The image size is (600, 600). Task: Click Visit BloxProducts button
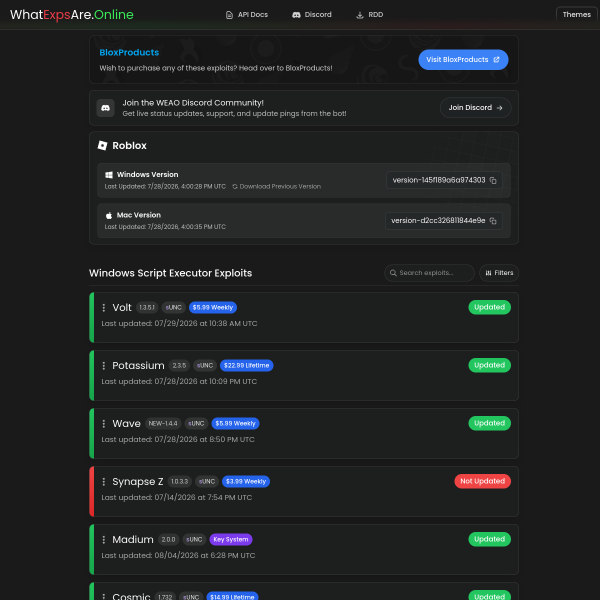tap(463, 60)
